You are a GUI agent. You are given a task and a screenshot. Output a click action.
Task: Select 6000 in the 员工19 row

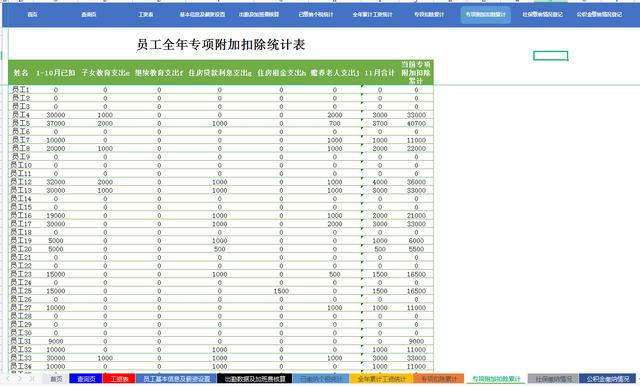(x=416, y=241)
